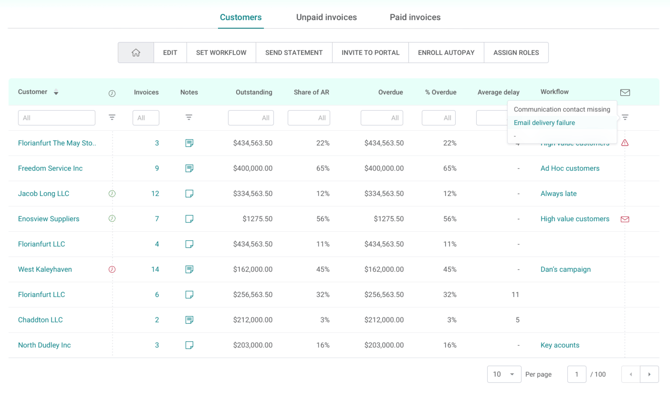Open Chaddton LLC customer link
The height and width of the screenshot is (395, 670).
[x=40, y=320]
